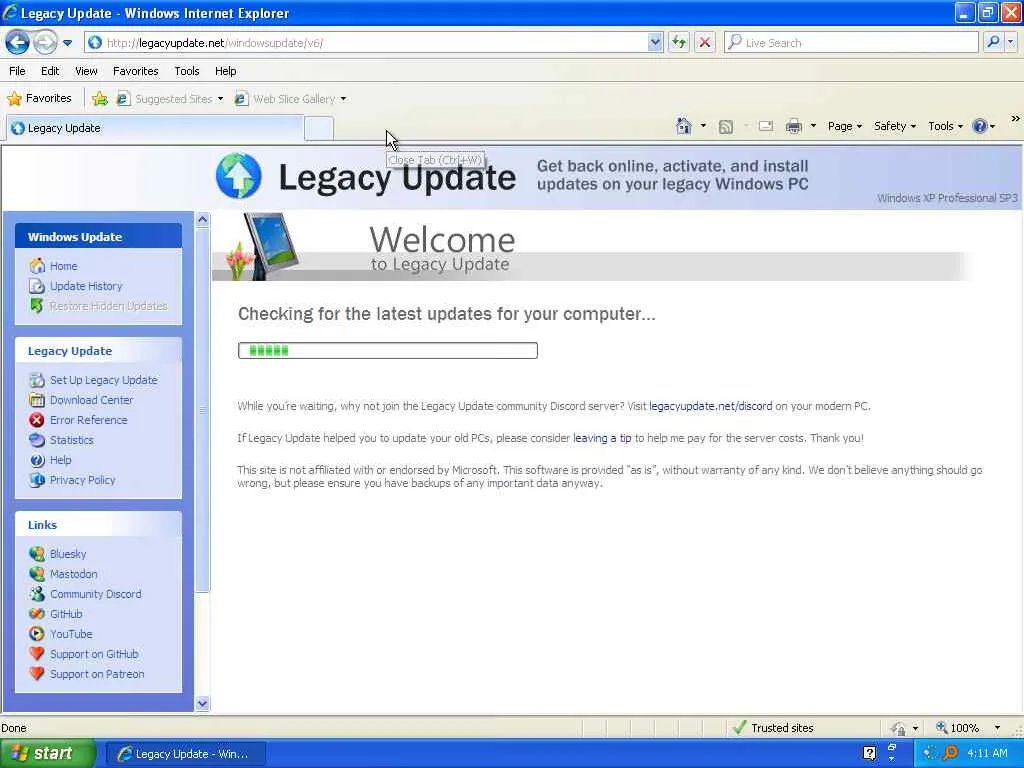Click the Live Search input box
The height and width of the screenshot is (768, 1024).
851,43
